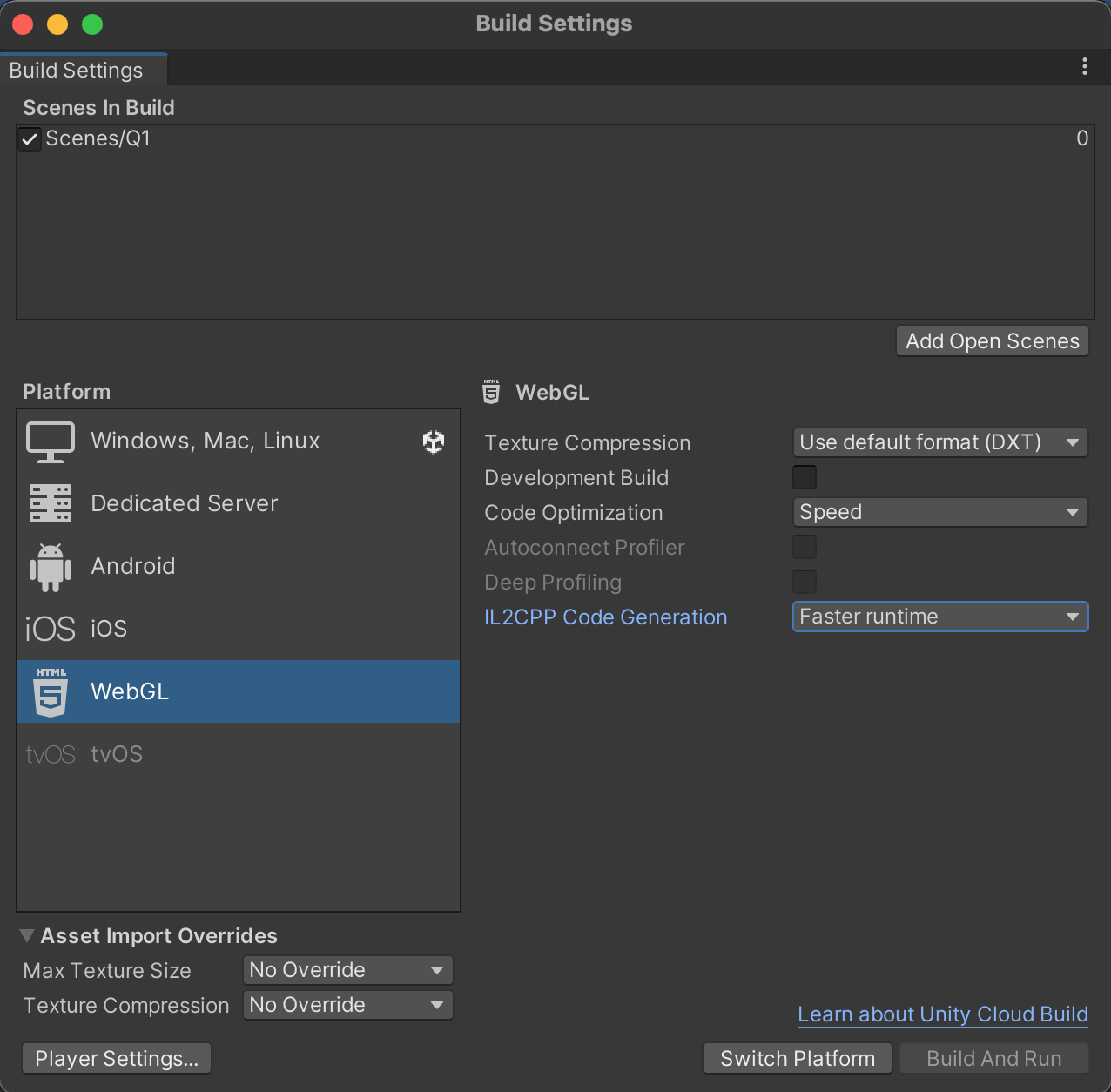Select the Build Settings tab
This screenshot has height=1092, width=1111.
coord(77,71)
